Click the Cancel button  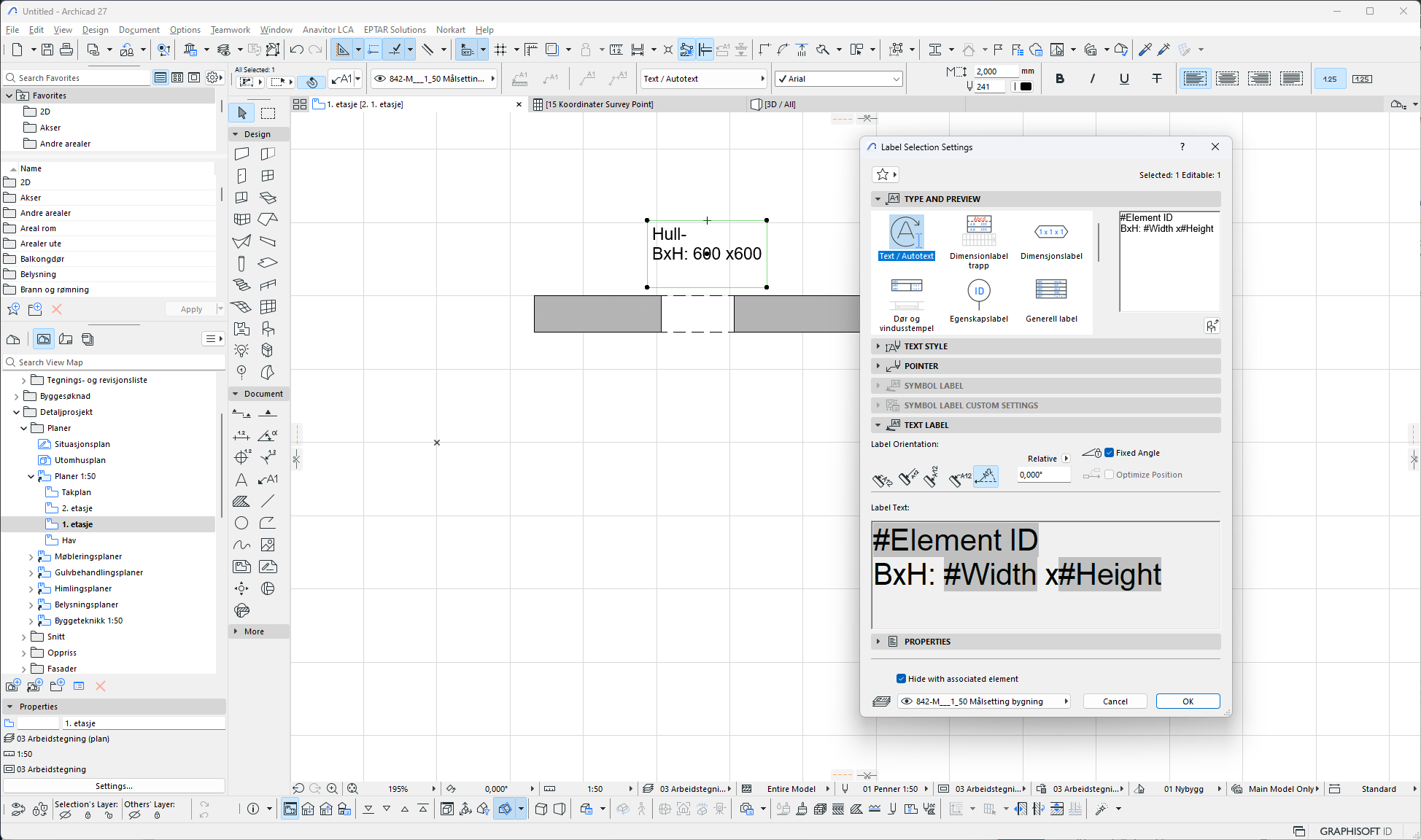click(x=1115, y=701)
